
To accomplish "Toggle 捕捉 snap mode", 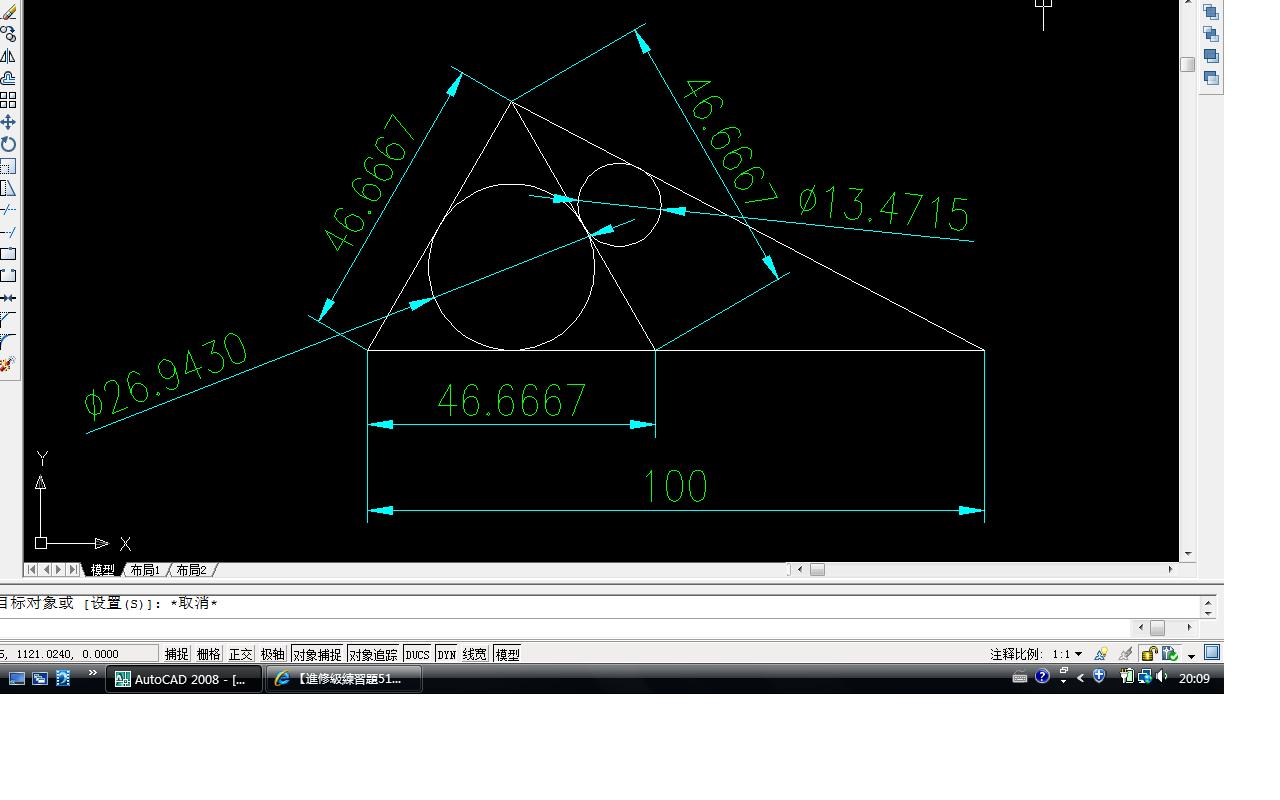I will pyautogui.click(x=177, y=654).
